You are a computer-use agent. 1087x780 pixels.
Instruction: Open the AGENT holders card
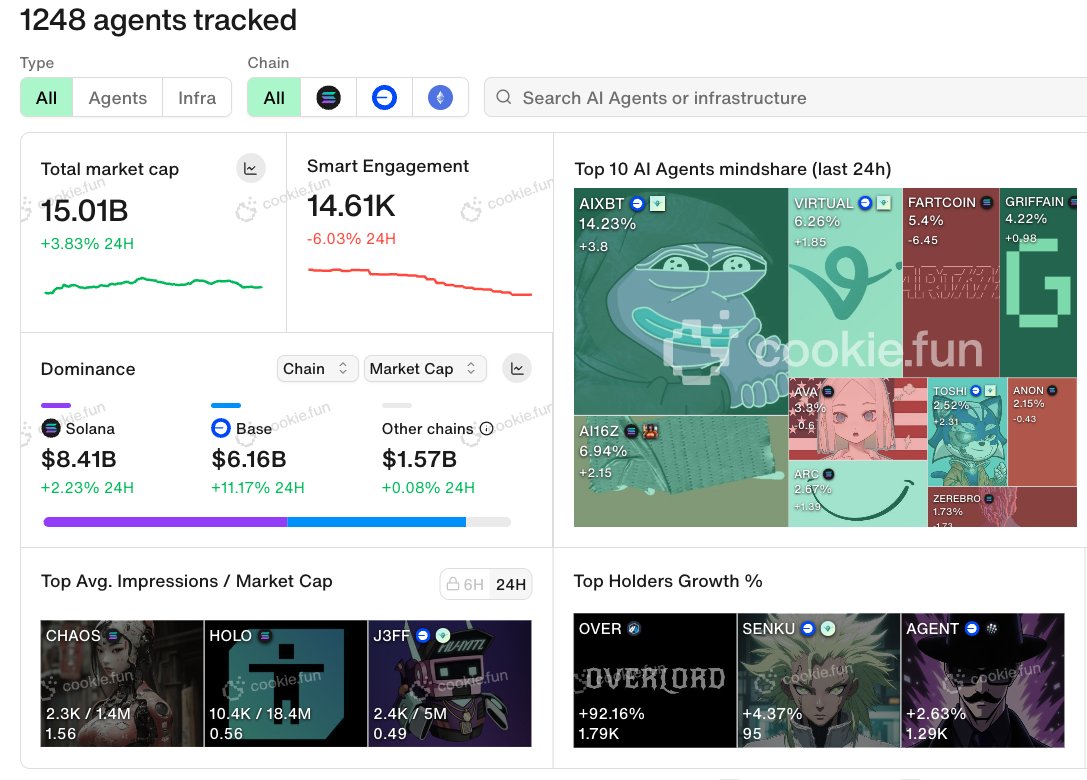pos(983,680)
